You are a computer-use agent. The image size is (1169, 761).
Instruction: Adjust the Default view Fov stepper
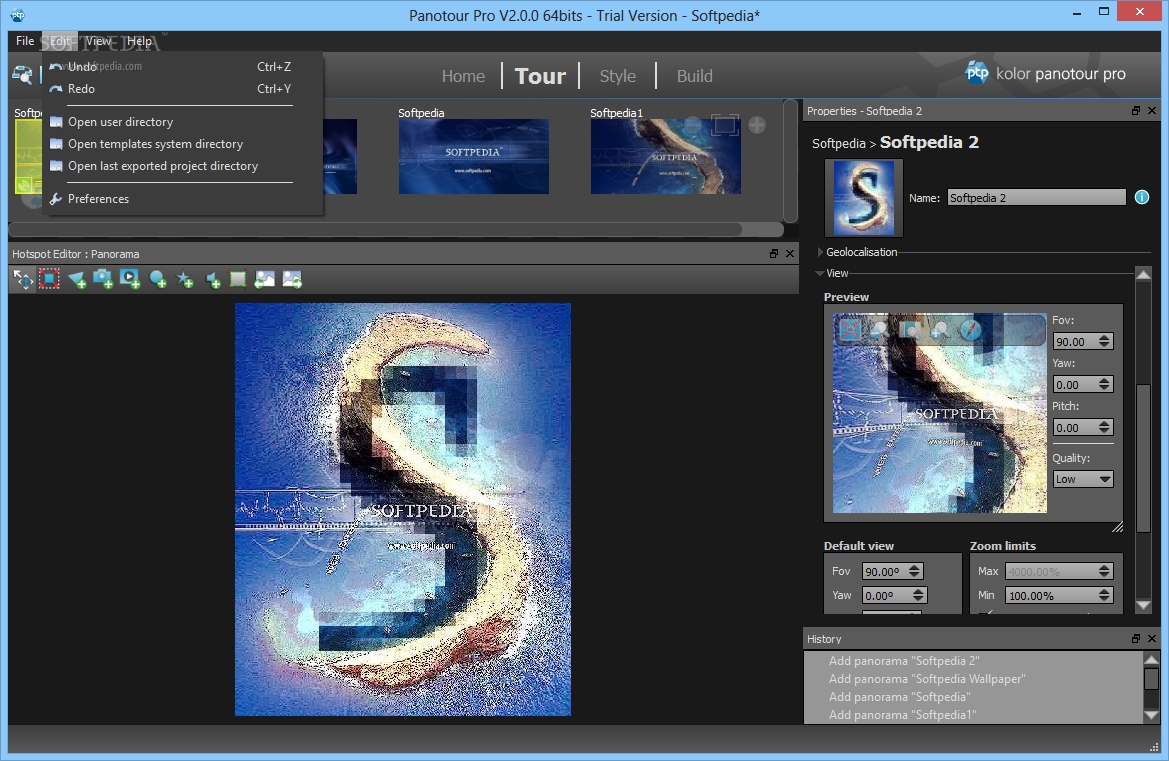pos(915,572)
